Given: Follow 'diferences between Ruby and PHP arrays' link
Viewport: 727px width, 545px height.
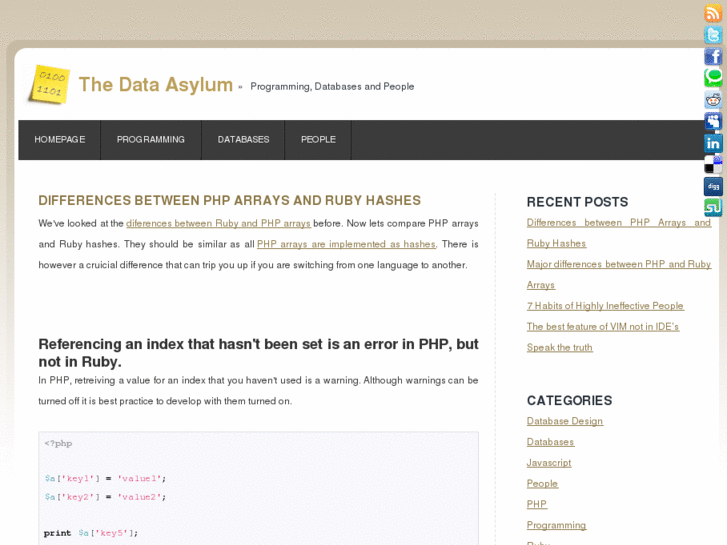Looking at the screenshot, I should tap(218, 224).
